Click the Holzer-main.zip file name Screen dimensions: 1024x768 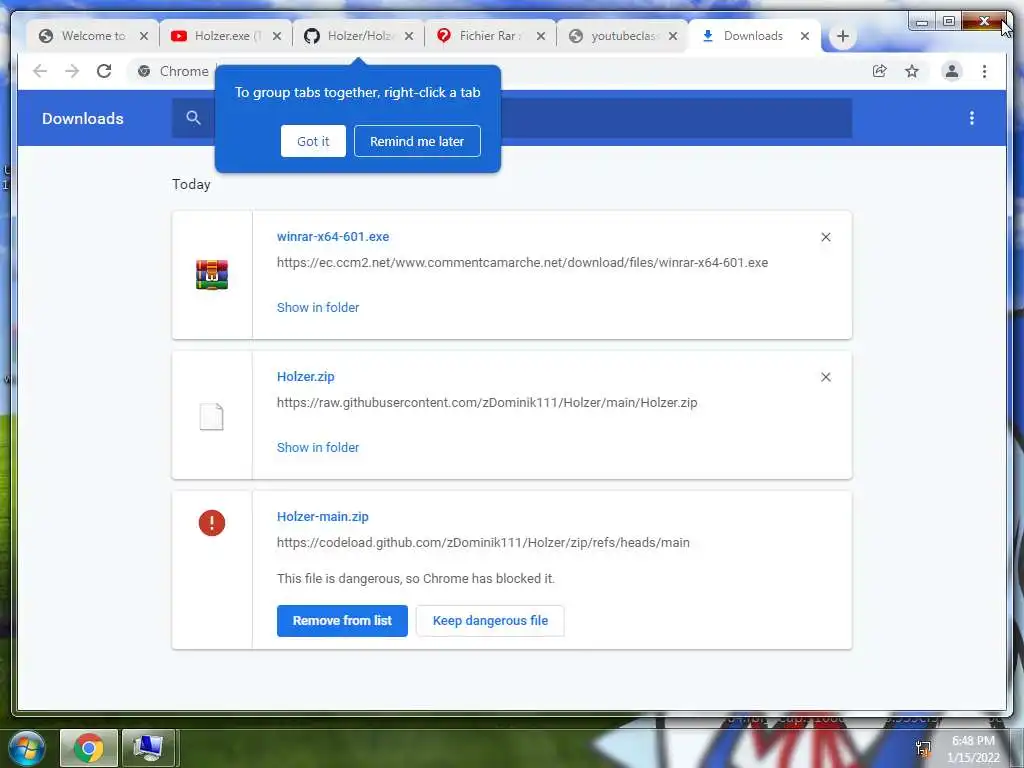tap(323, 516)
